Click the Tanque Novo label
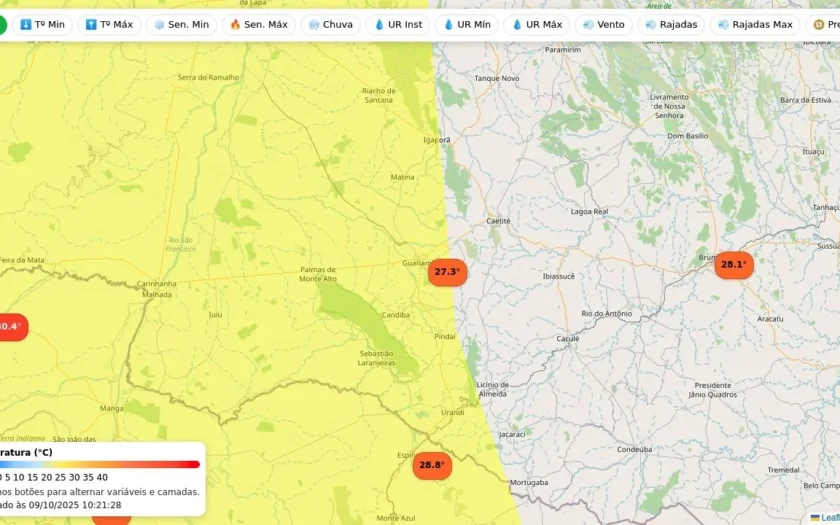 (497, 78)
